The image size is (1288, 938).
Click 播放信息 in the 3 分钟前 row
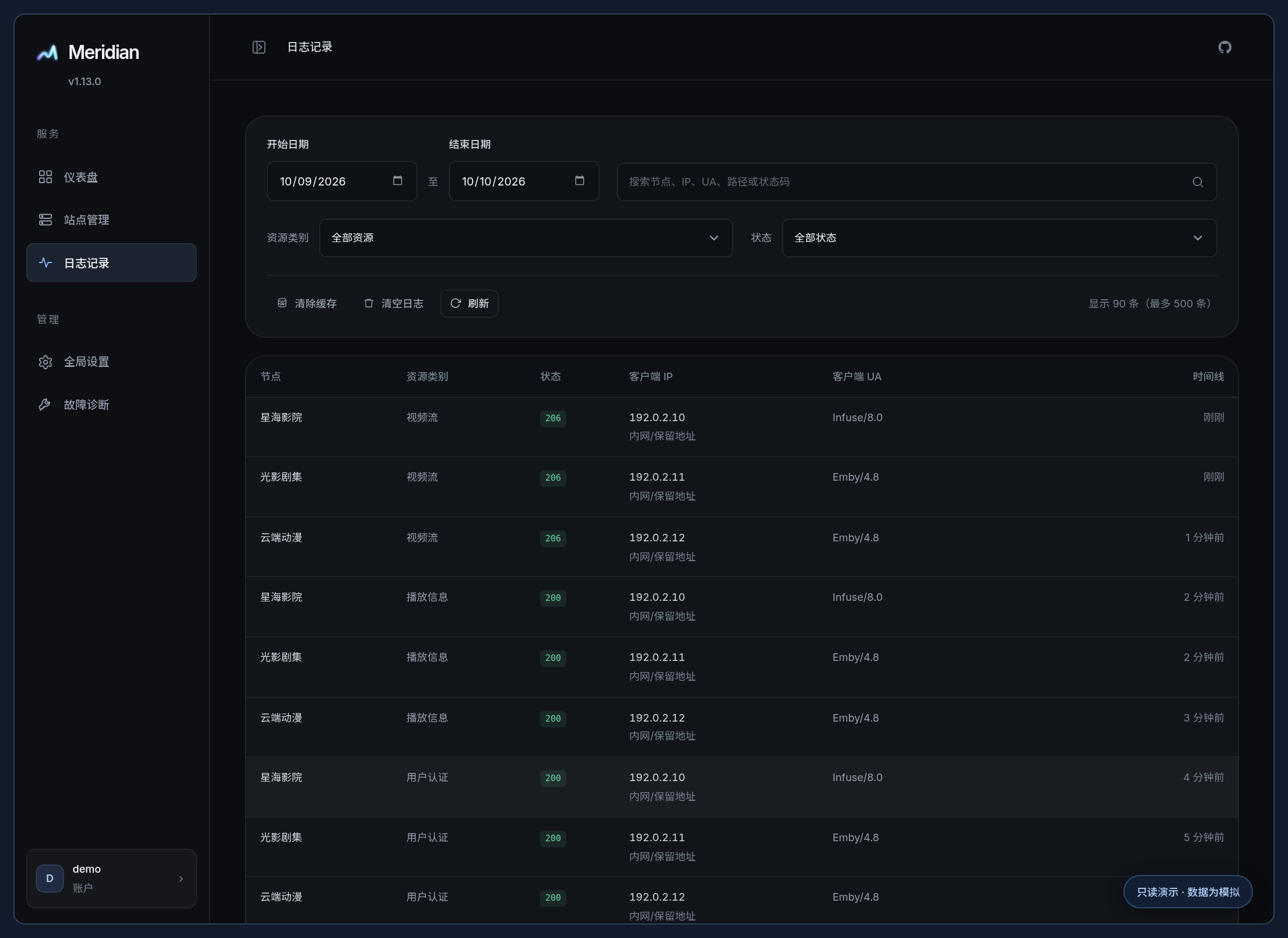(427, 717)
